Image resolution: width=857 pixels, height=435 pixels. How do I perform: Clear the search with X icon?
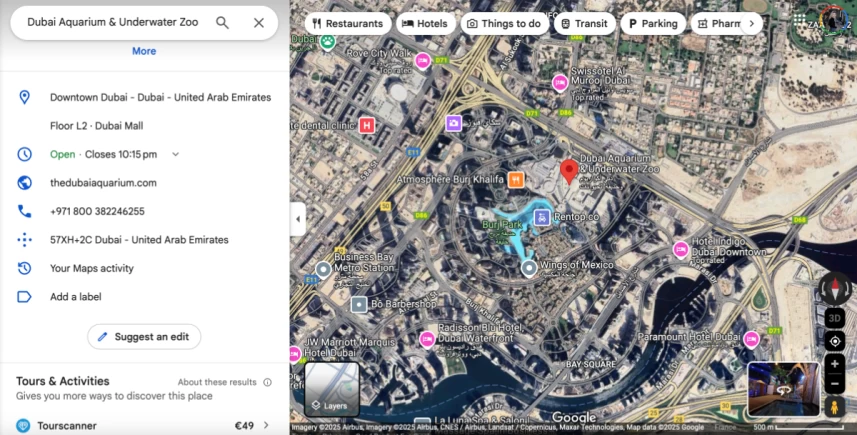[259, 22]
